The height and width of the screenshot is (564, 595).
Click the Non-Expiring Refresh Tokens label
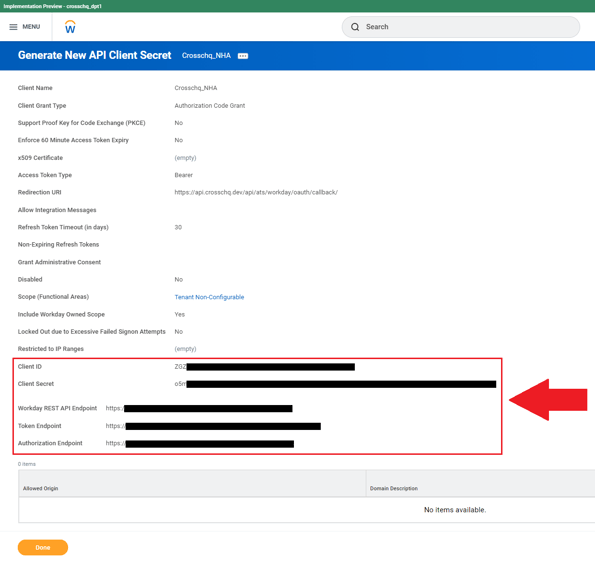click(x=58, y=245)
